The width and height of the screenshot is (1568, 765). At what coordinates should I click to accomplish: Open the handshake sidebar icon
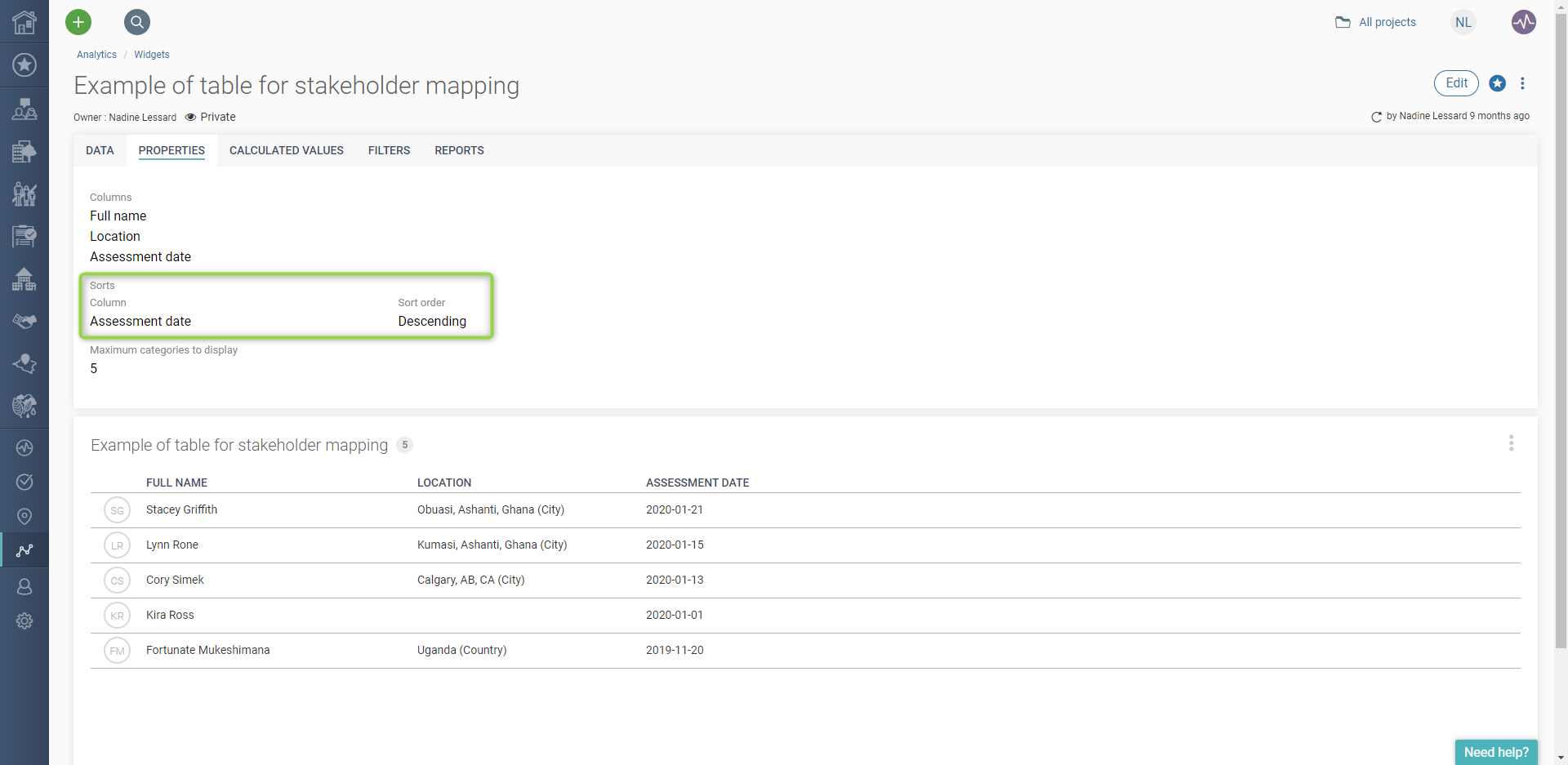point(24,321)
